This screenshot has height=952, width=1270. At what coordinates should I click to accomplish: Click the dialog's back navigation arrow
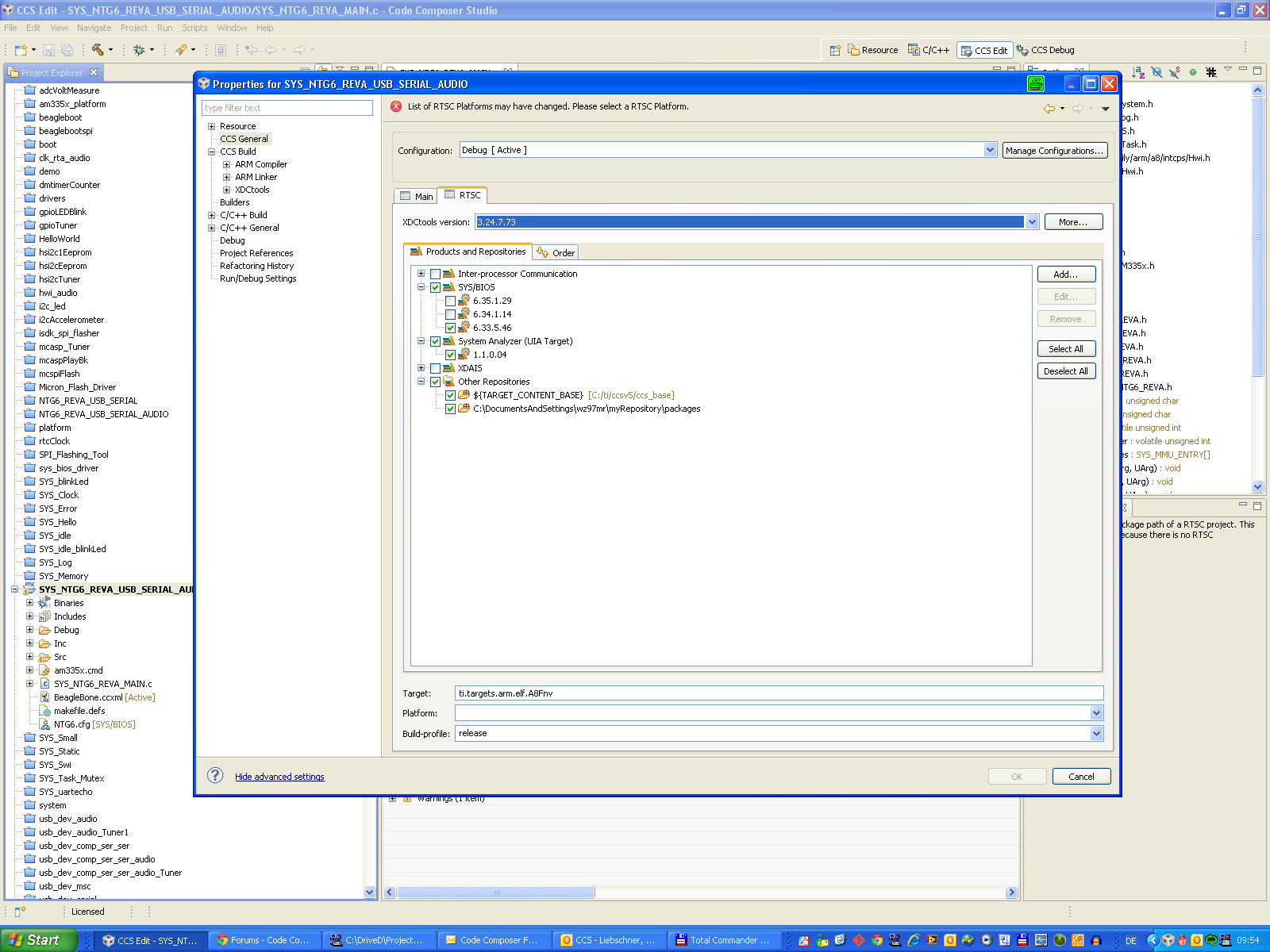pos(1049,108)
